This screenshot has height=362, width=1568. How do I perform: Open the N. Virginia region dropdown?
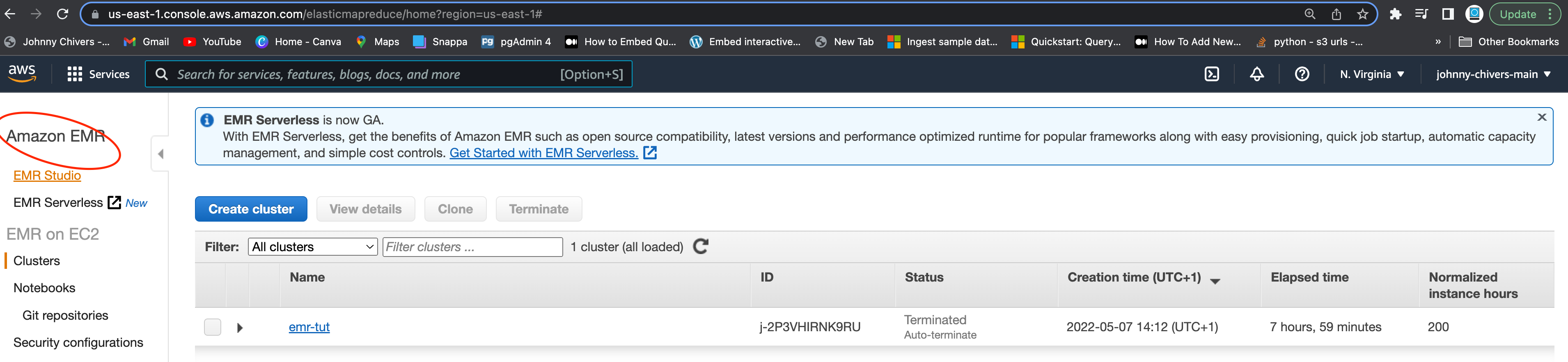1371,74
